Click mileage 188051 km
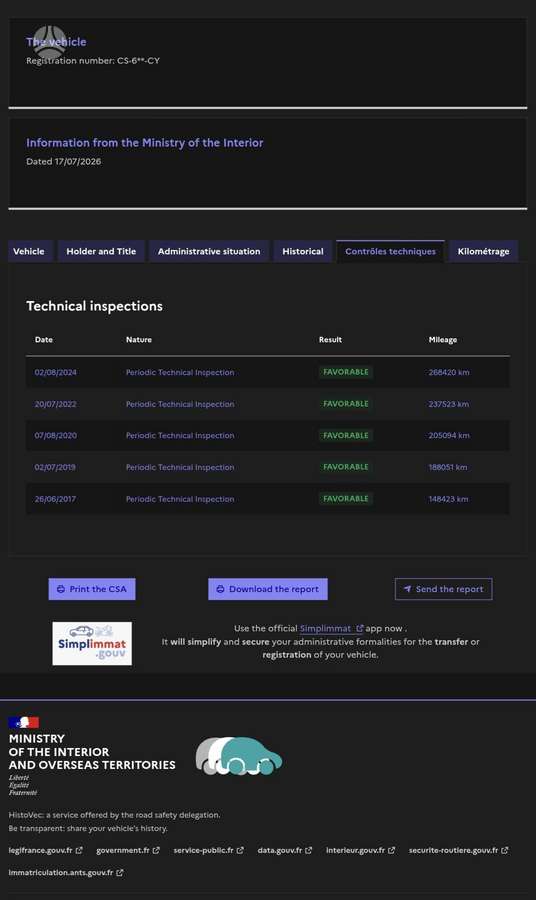 pos(448,467)
